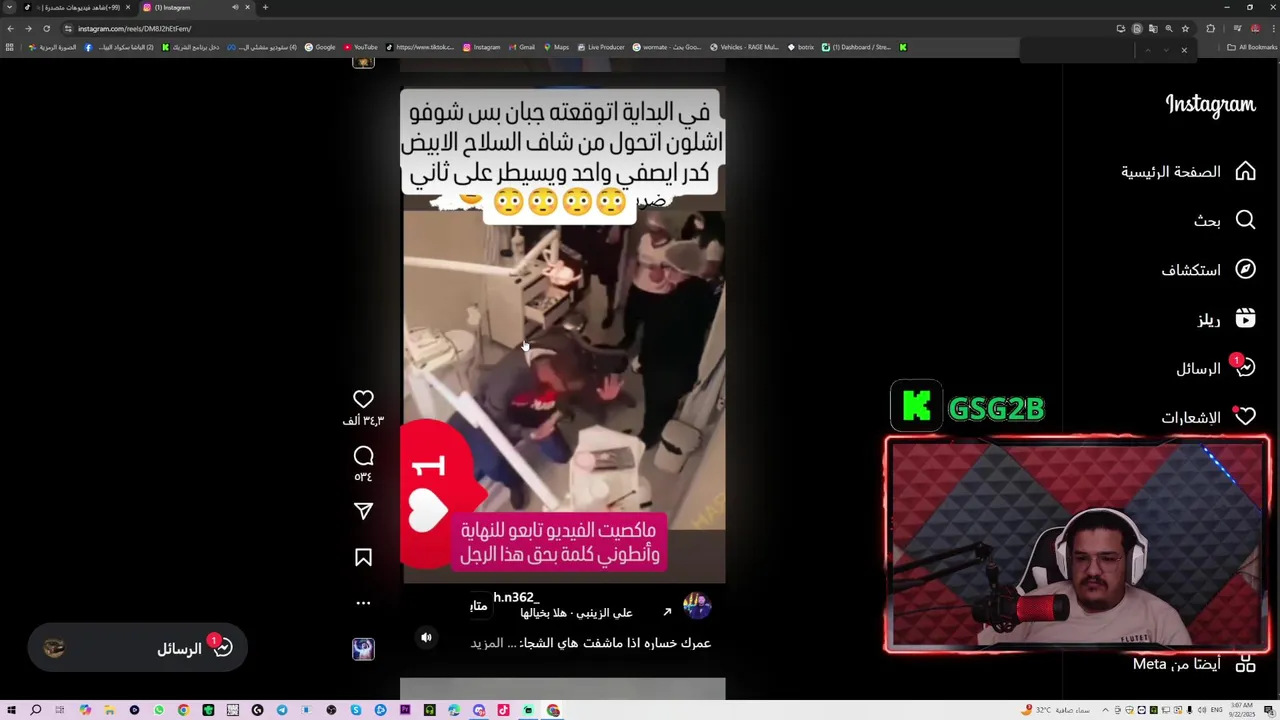This screenshot has width=1280, height=720.
Task: Go to next find result
Action: click(1166, 50)
